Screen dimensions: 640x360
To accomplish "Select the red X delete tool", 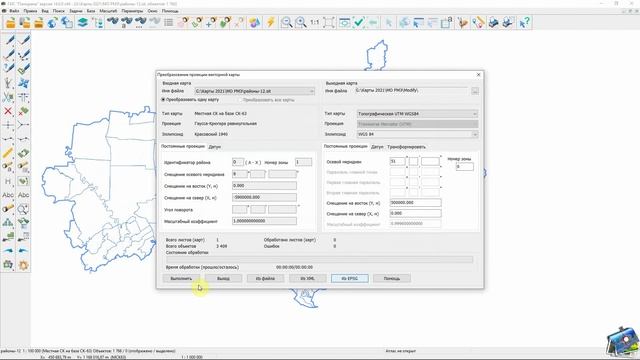I will click(x=8, y=111).
